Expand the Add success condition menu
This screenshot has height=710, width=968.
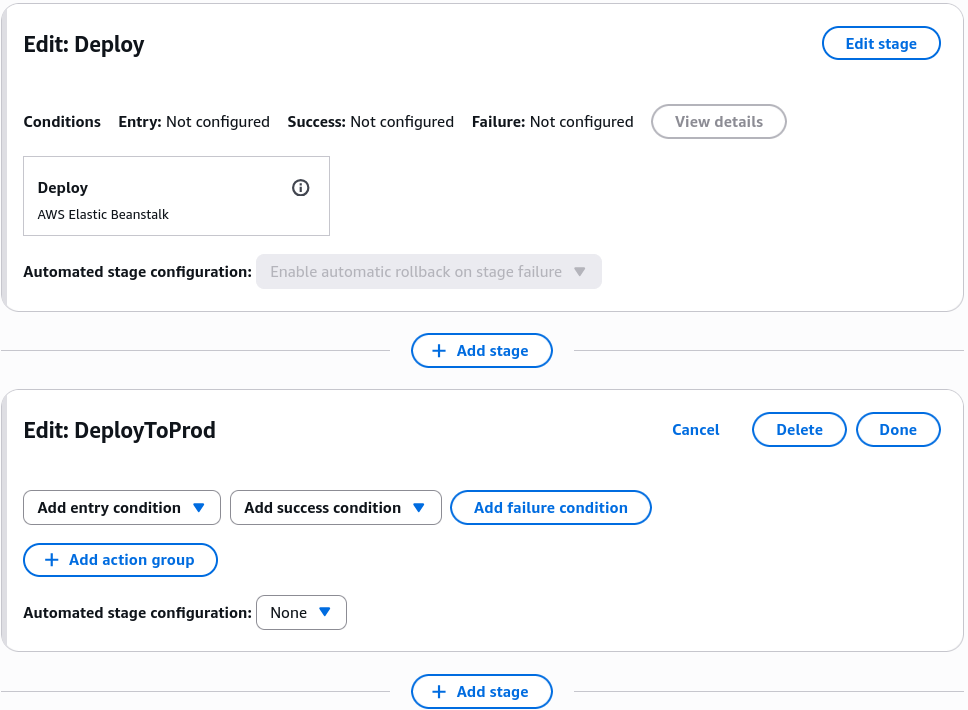pyautogui.click(x=336, y=507)
